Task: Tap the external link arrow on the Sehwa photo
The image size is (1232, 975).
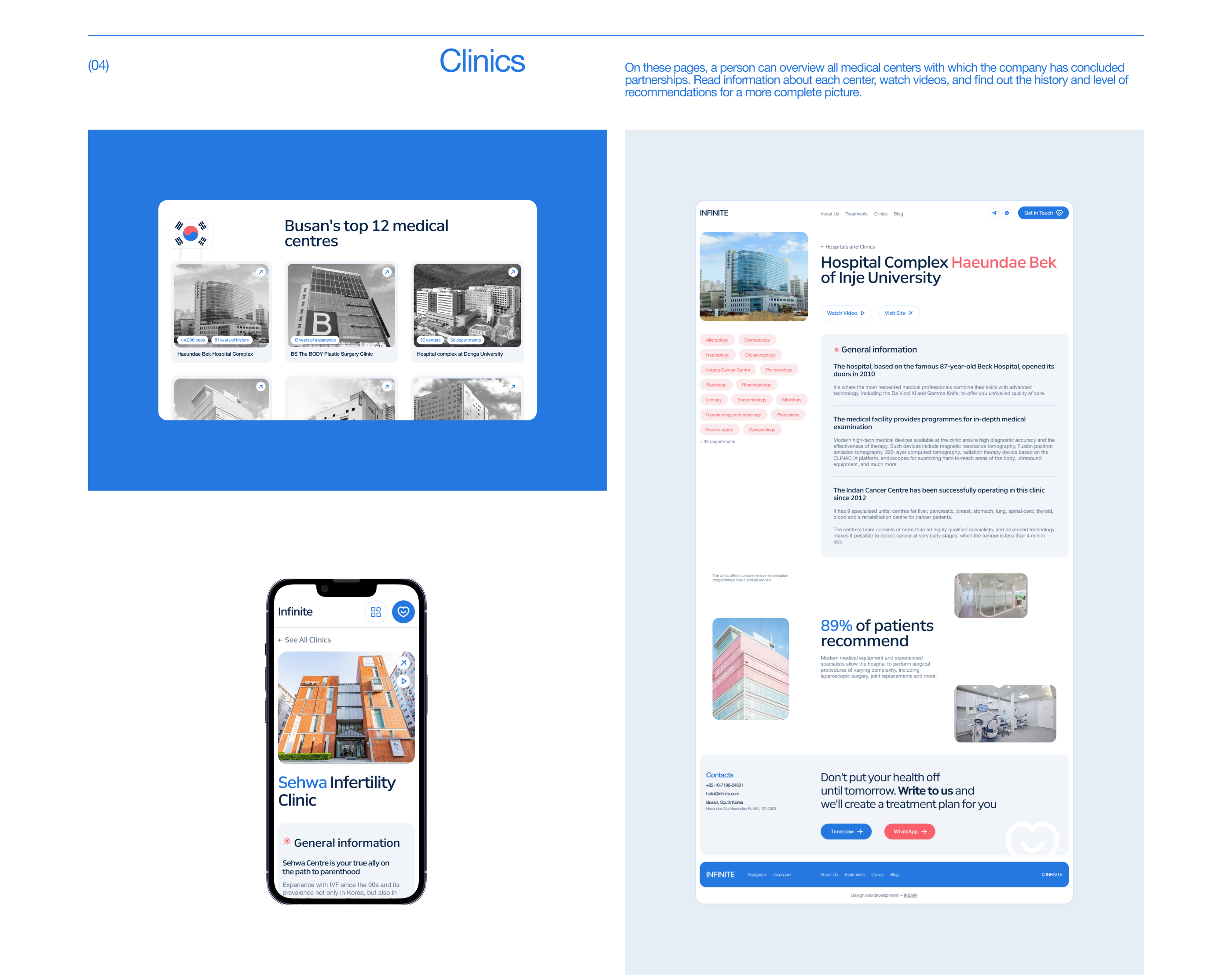Action: tap(403, 663)
